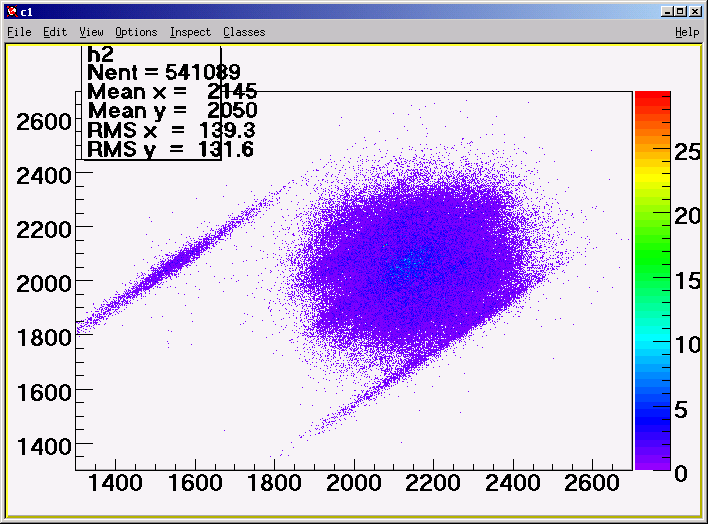Open the View menu
The height and width of the screenshot is (524, 708).
coord(91,32)
